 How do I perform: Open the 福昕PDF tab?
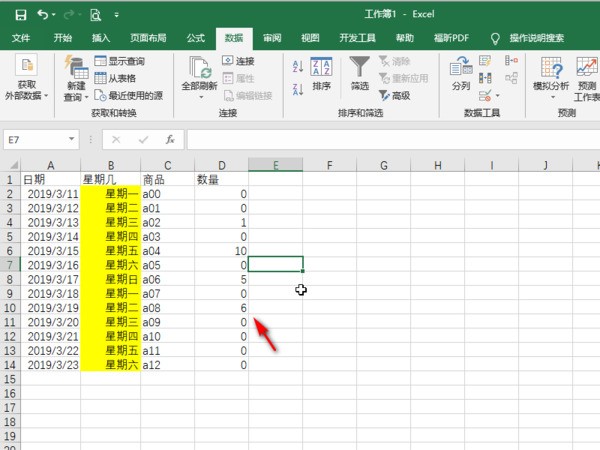tap(451, 38)
